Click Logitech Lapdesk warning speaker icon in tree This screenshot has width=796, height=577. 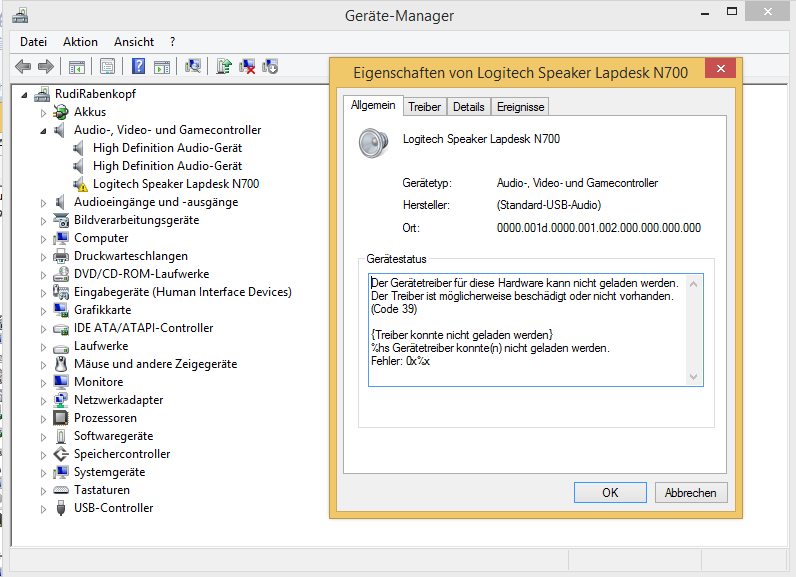tap(80, 184)
